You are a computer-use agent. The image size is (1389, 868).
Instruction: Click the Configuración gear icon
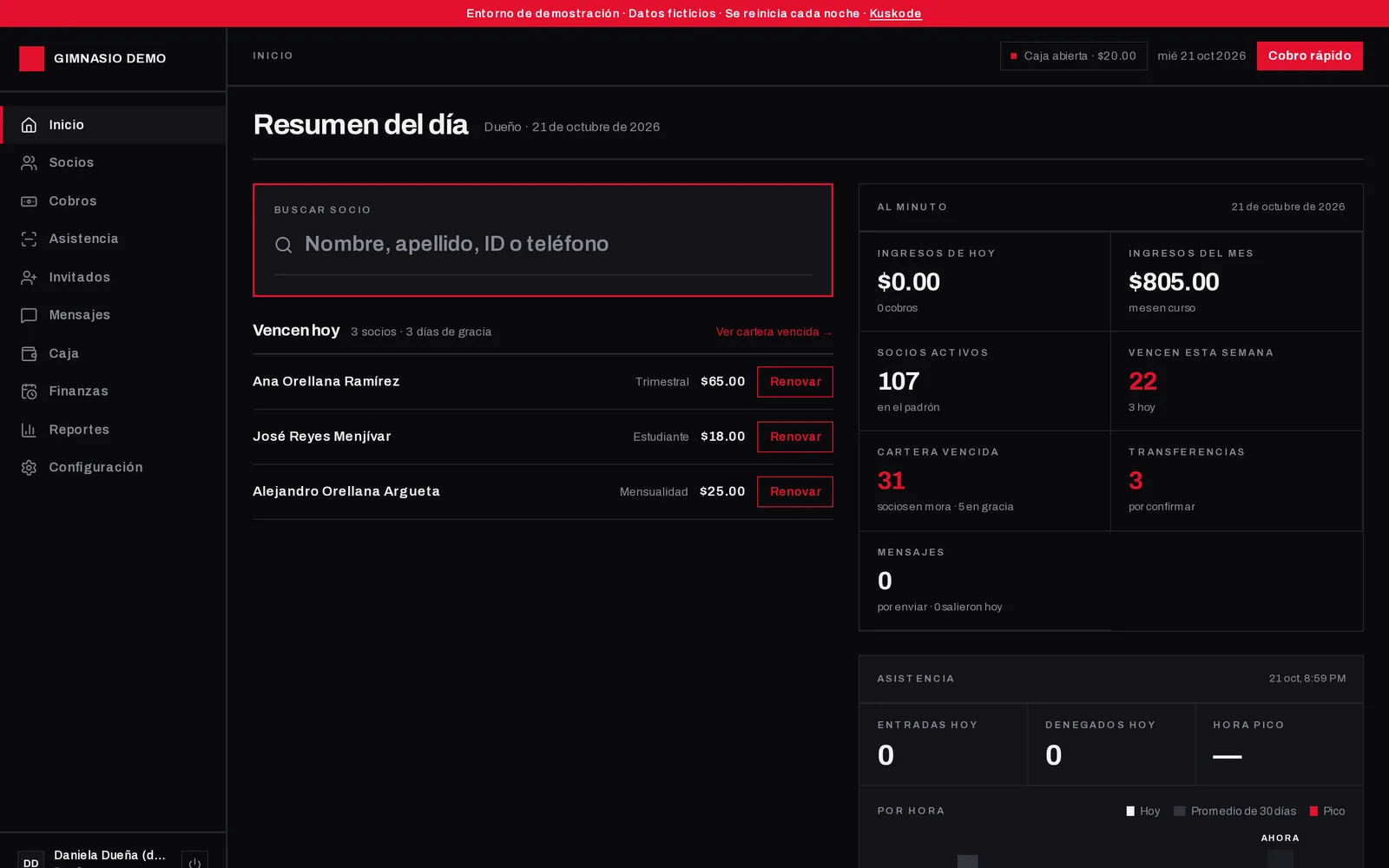[x=29, y=468]
